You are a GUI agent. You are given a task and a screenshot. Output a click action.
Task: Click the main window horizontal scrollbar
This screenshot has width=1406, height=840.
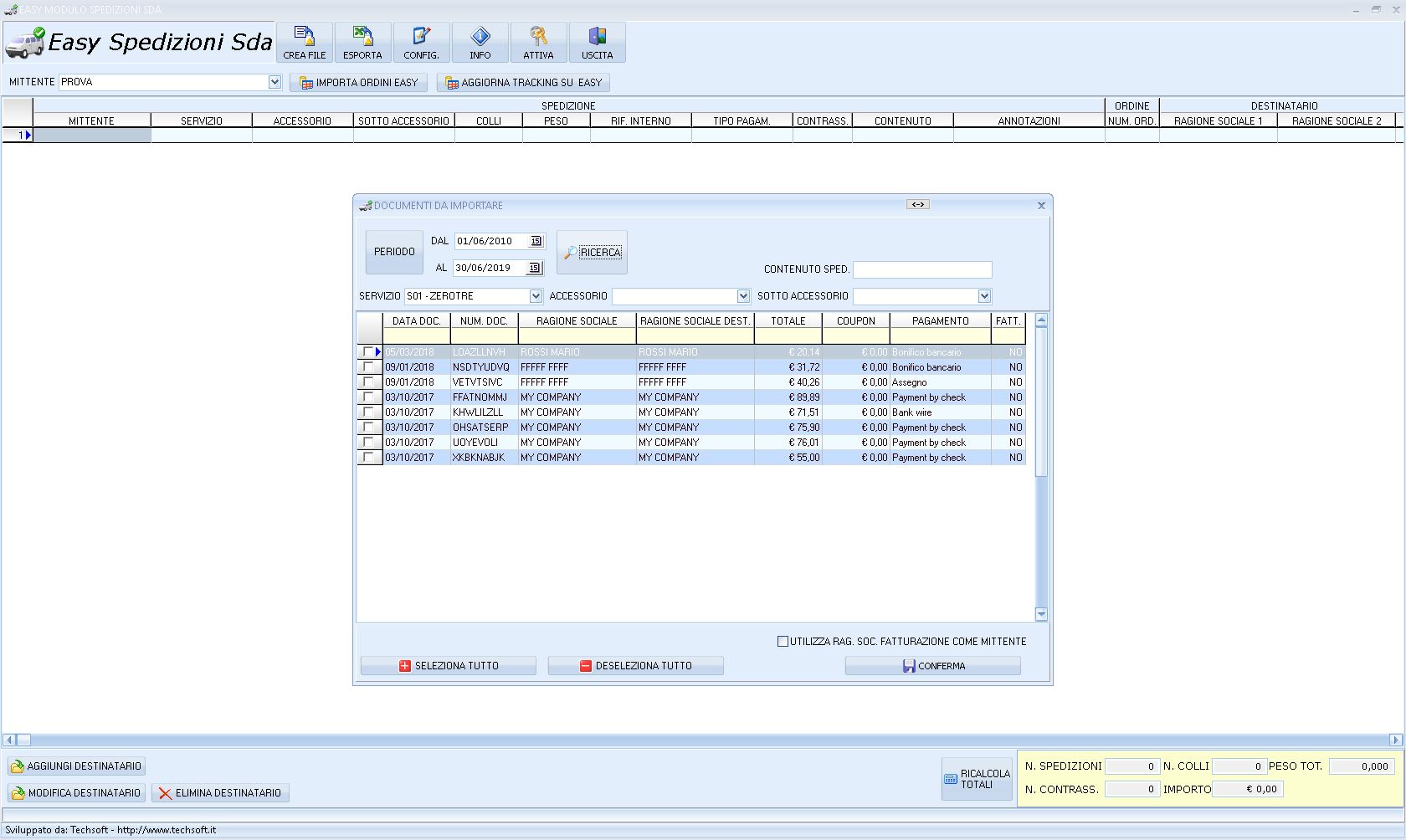pyautogui.click(x=703, y=740)
